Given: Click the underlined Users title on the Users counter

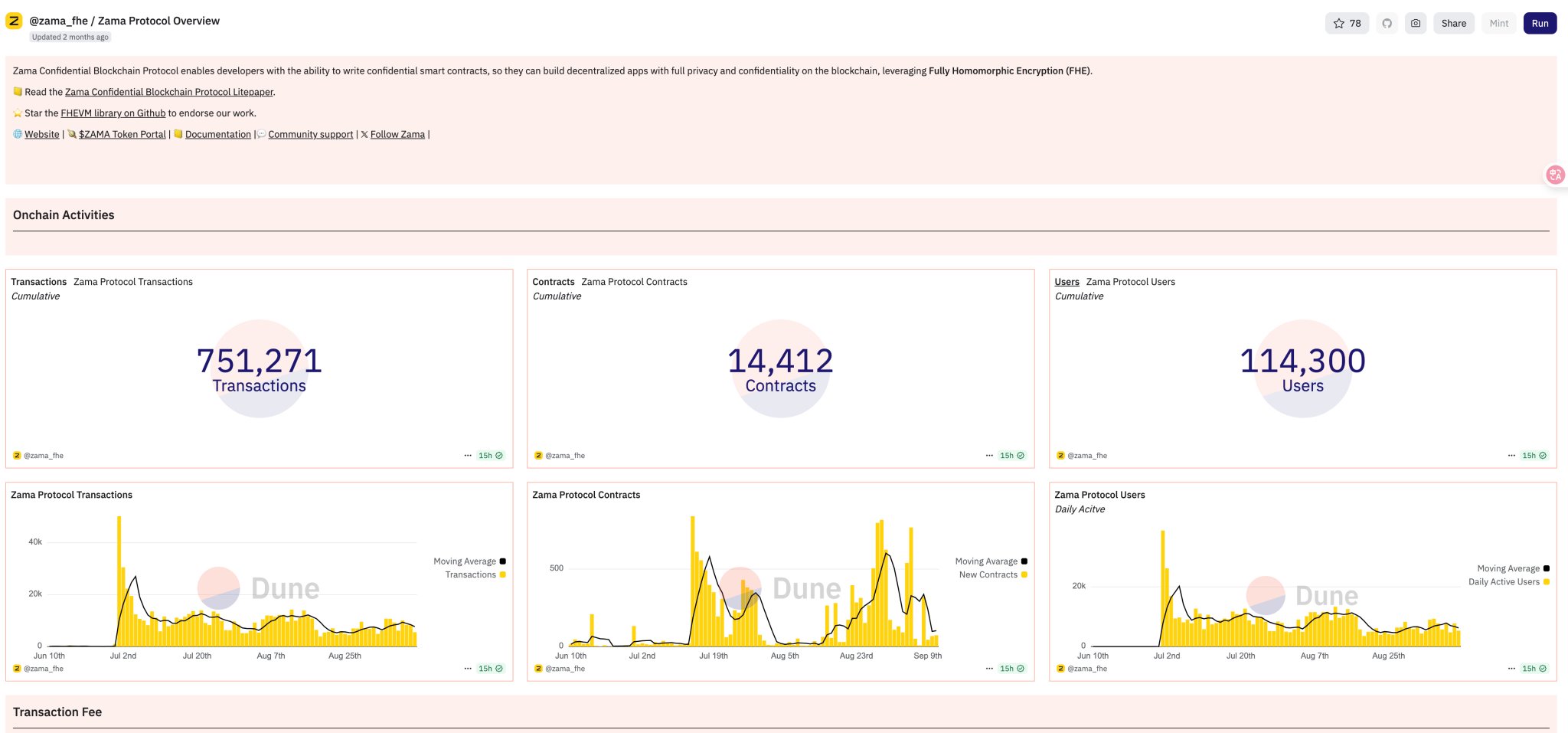Looking at the screenshot, I should click(1067, 282).
